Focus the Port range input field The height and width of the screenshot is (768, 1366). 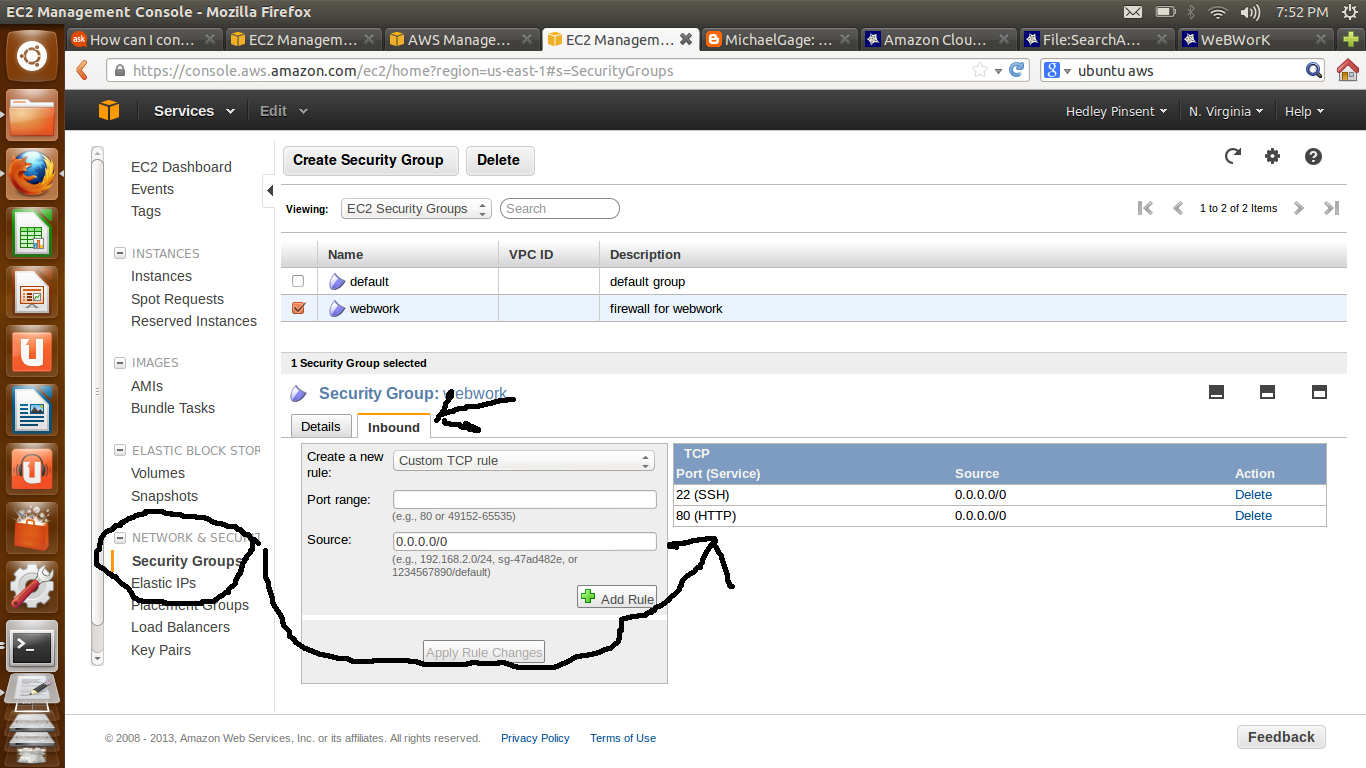pos(525,499)
